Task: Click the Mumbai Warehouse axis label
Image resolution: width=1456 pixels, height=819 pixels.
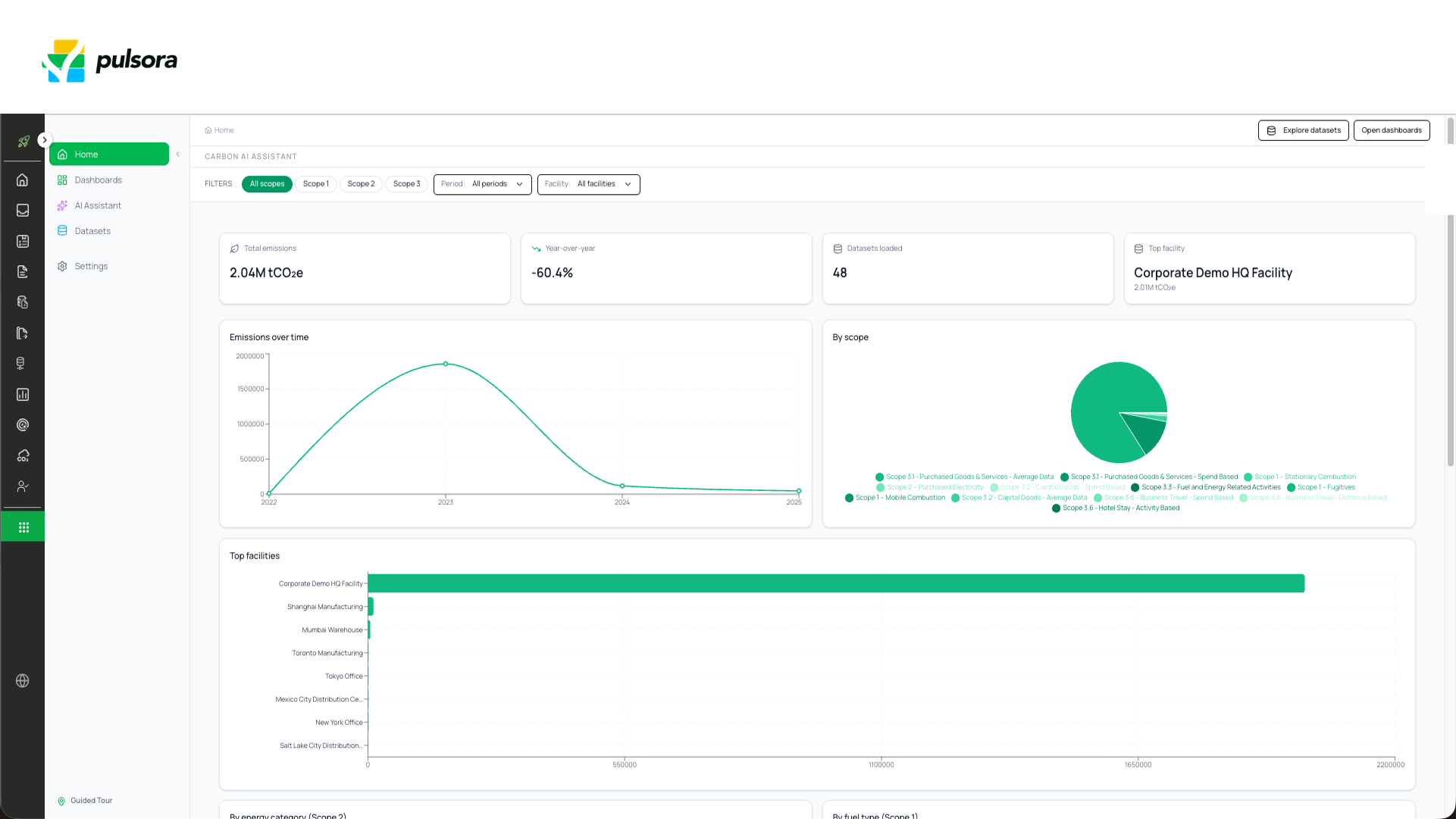Action: 332,630
